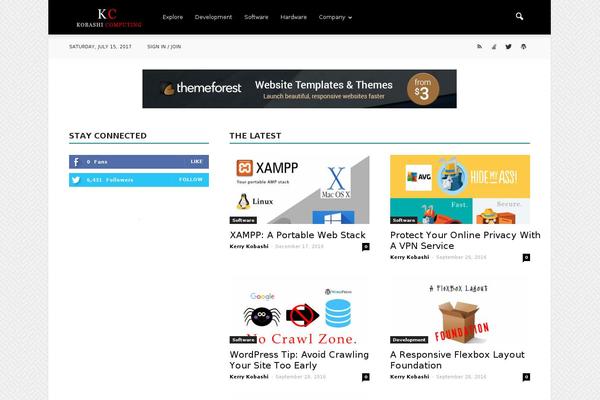
Task: Click Software tag on VPN thumbnail
Action: point(404,220)
